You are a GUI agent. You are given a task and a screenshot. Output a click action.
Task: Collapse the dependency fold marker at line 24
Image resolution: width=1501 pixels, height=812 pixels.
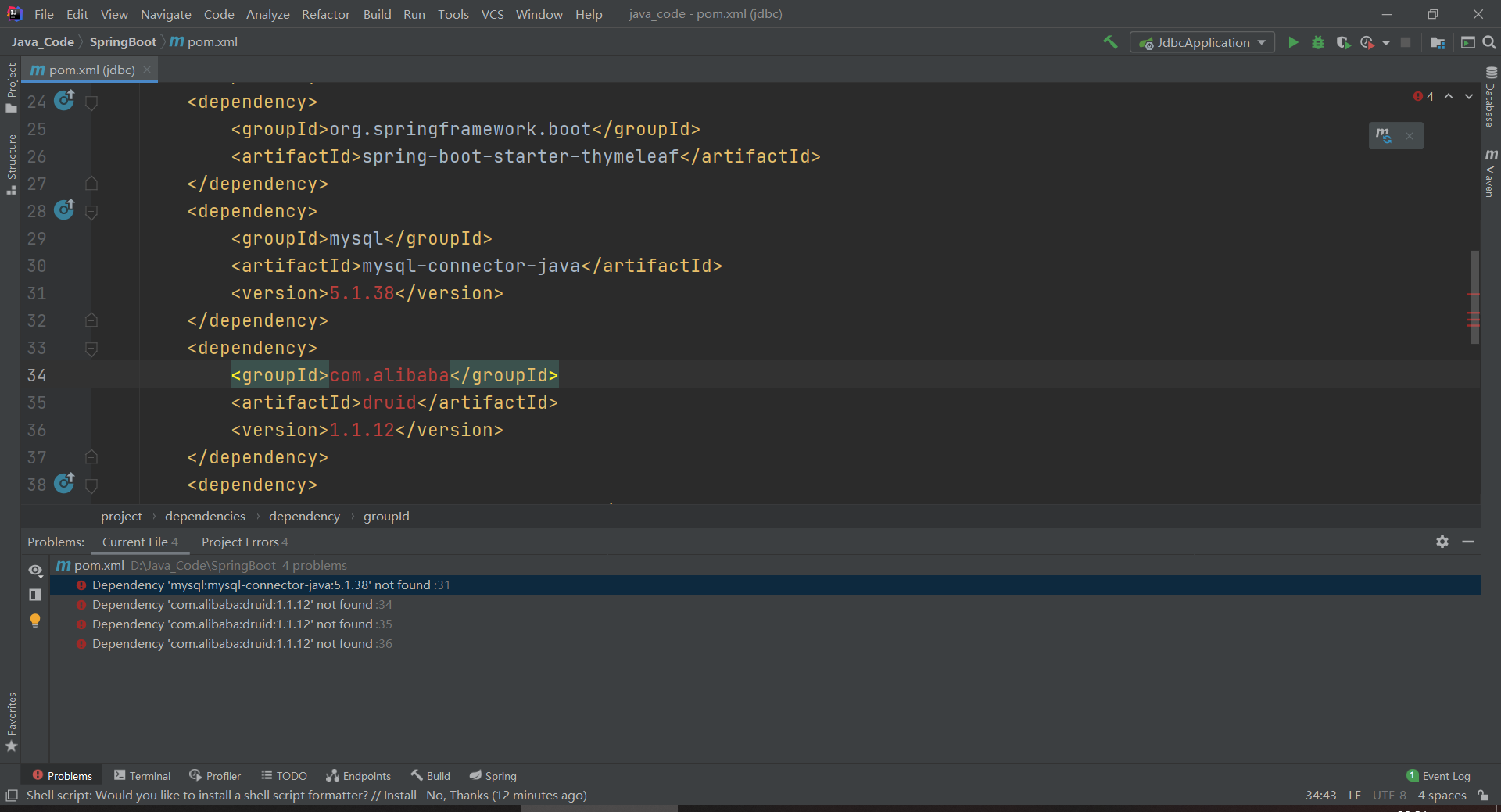click(x=91, y=102)
